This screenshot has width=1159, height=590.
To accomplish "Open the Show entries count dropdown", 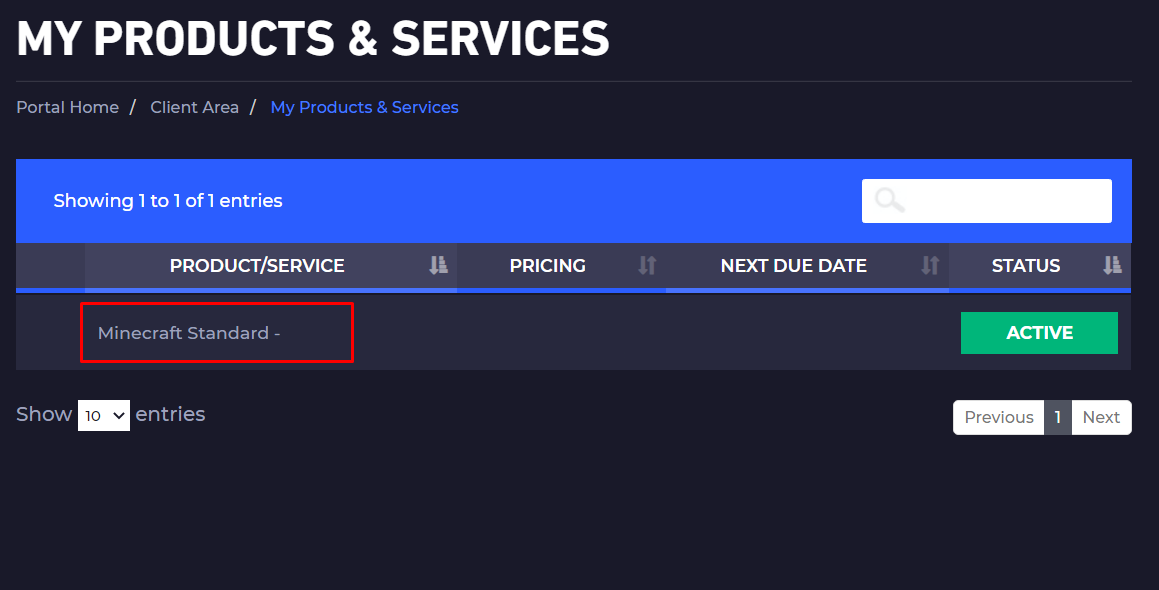I will coord(104,415).
